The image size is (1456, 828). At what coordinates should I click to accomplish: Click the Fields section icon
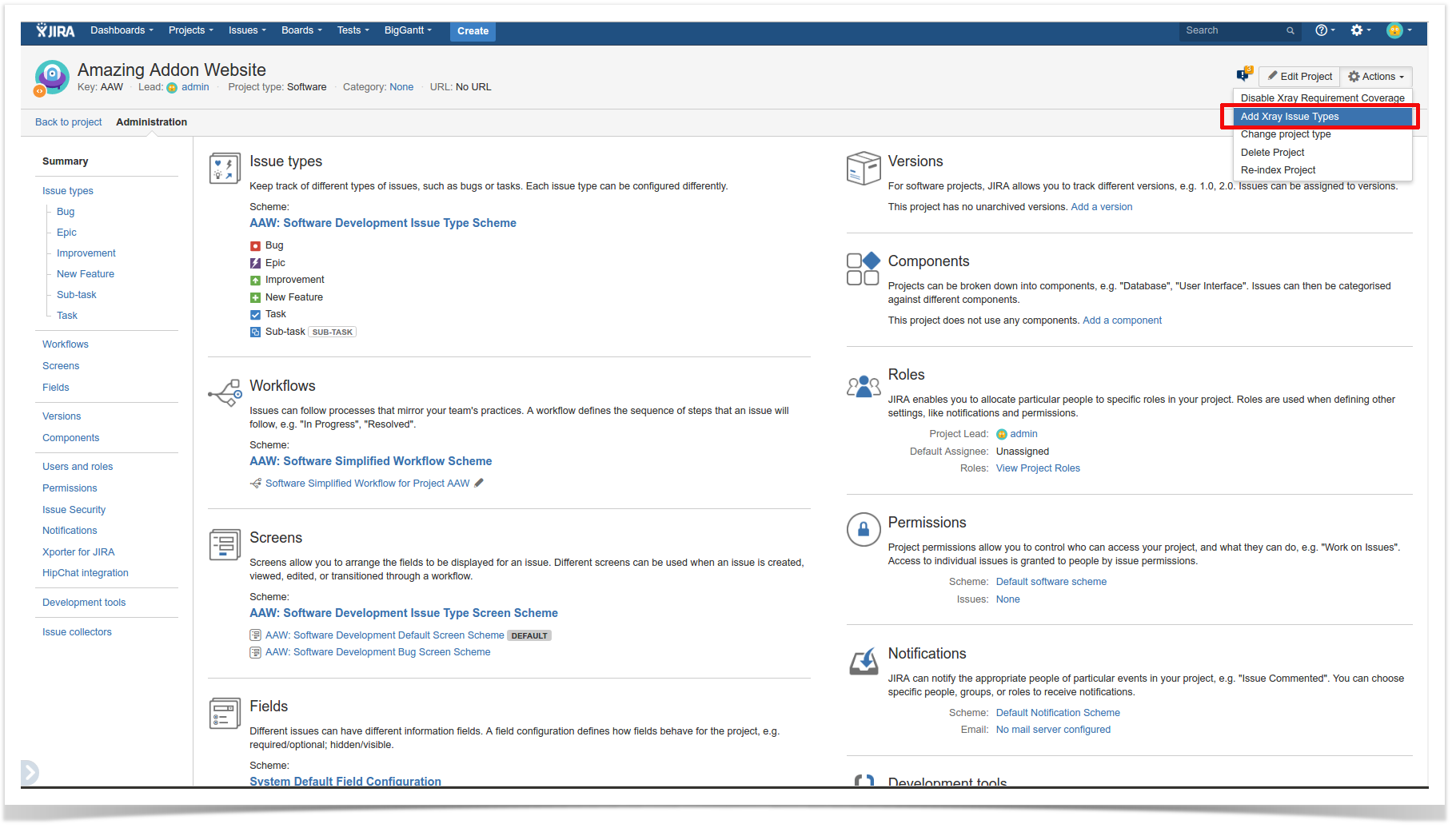pyautogui.click(x=225, y=713)
